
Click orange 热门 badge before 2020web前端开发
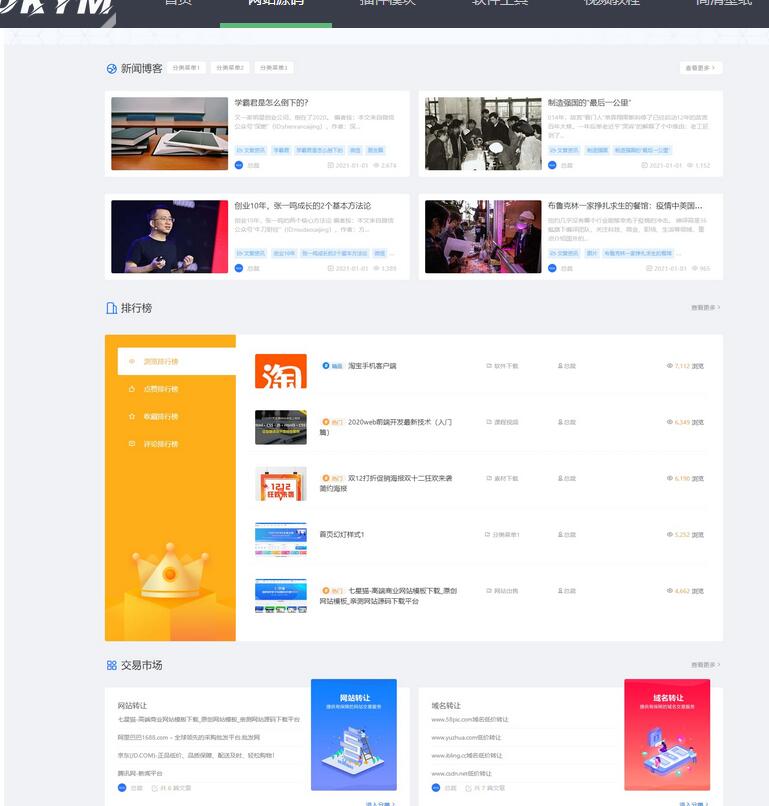pos(332,422)
